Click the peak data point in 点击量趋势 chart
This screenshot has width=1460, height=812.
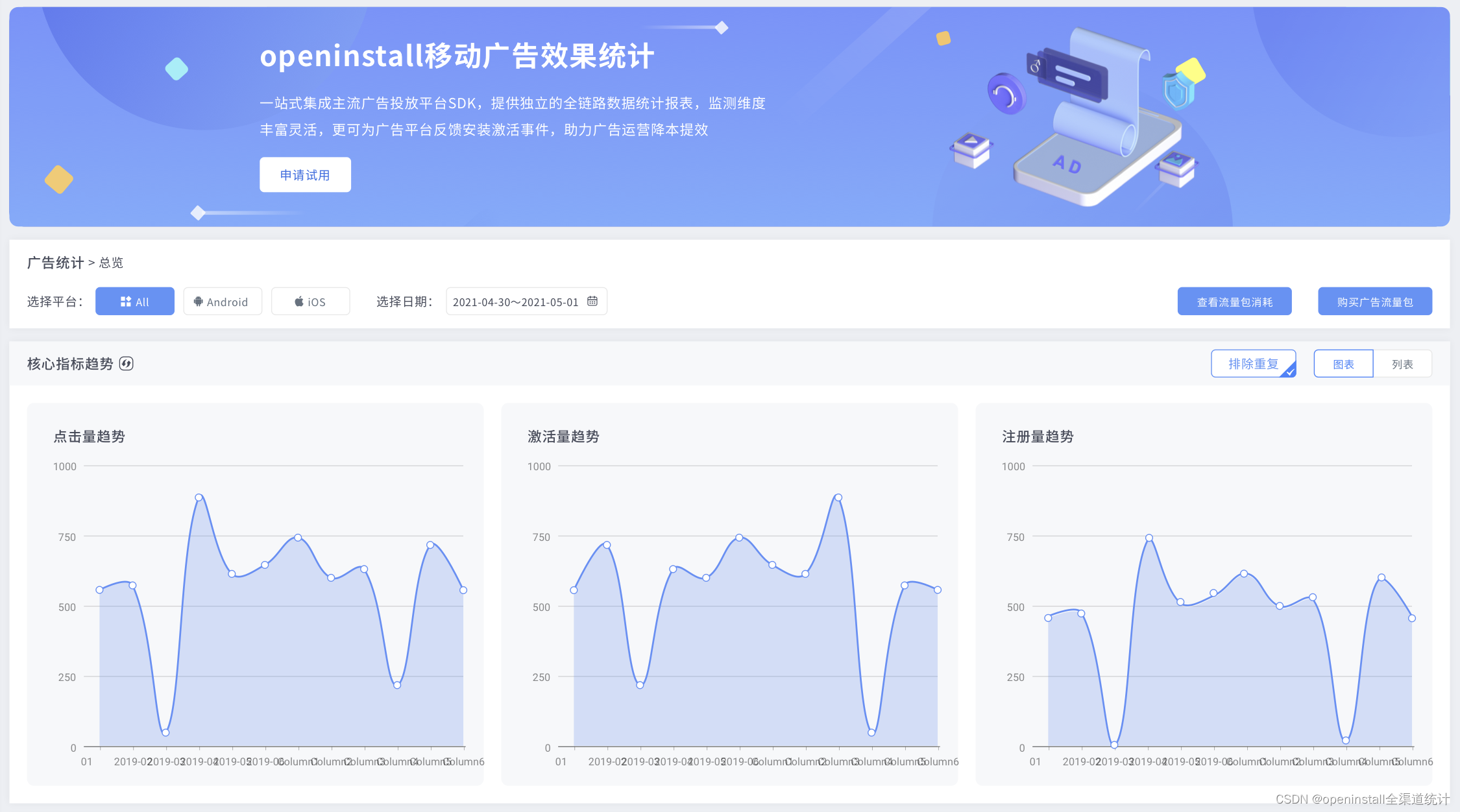coord(199,497)
